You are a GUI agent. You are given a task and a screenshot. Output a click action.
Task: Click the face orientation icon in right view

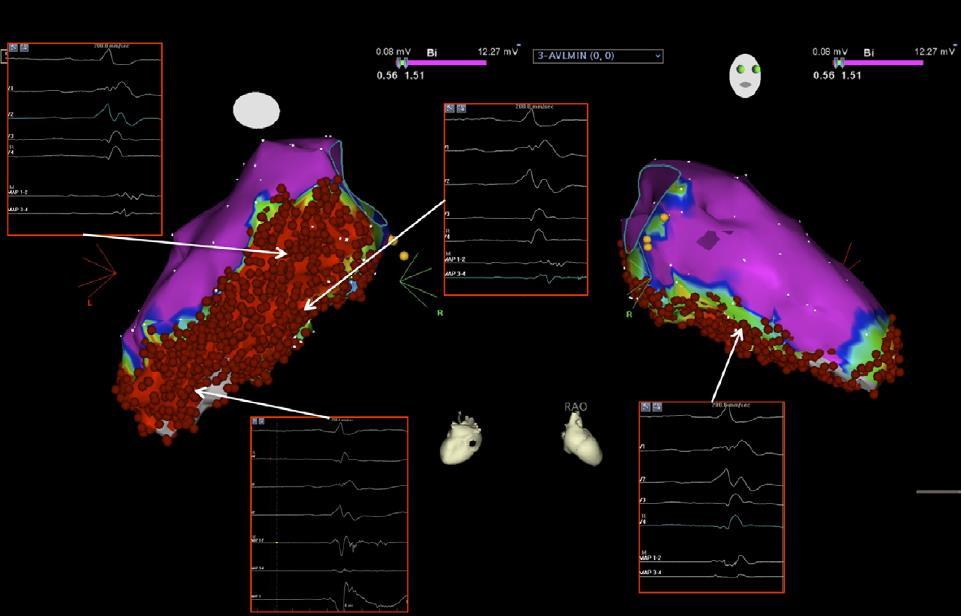point(745,76)
